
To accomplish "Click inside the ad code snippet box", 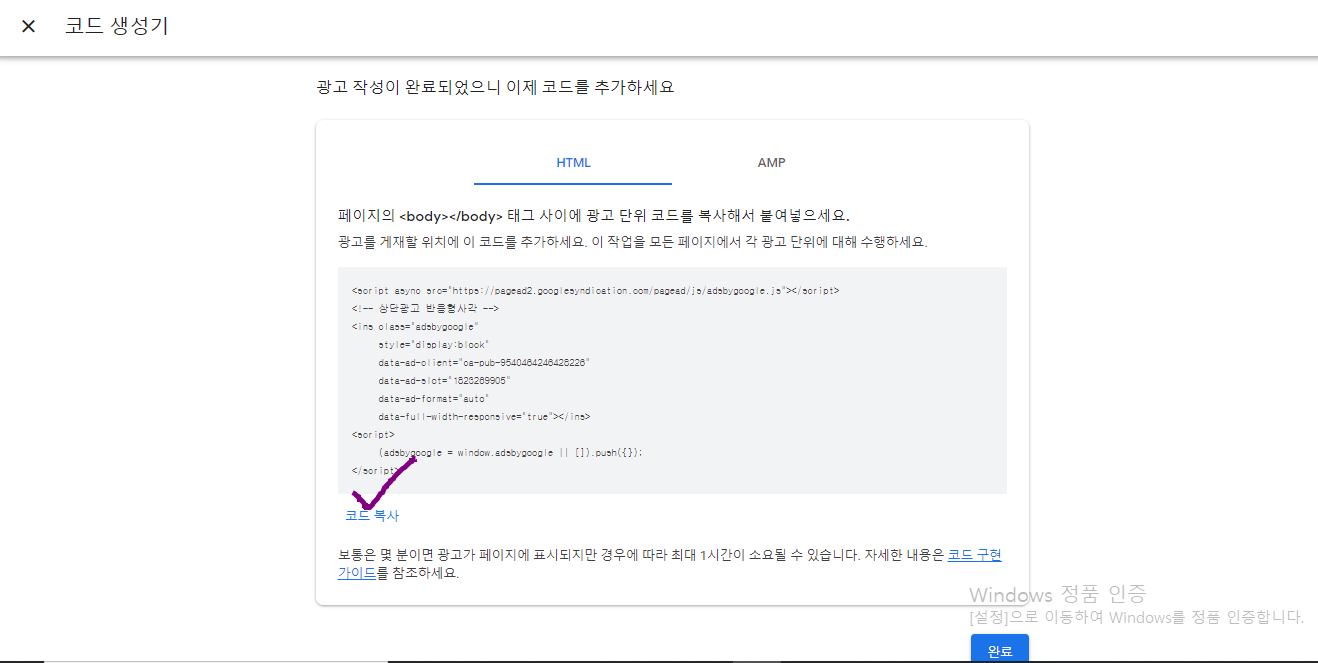I will [672, 380].
